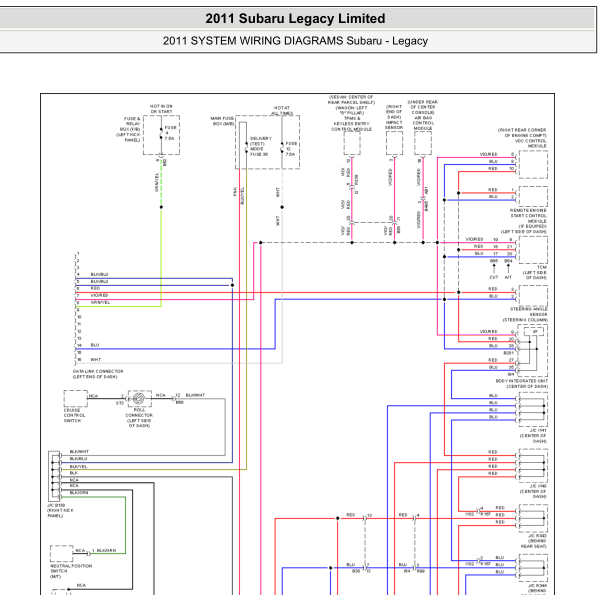Click the "DATA LINK CONNECTOR" label
Screen dimensions: 599x595
[98, 371]
